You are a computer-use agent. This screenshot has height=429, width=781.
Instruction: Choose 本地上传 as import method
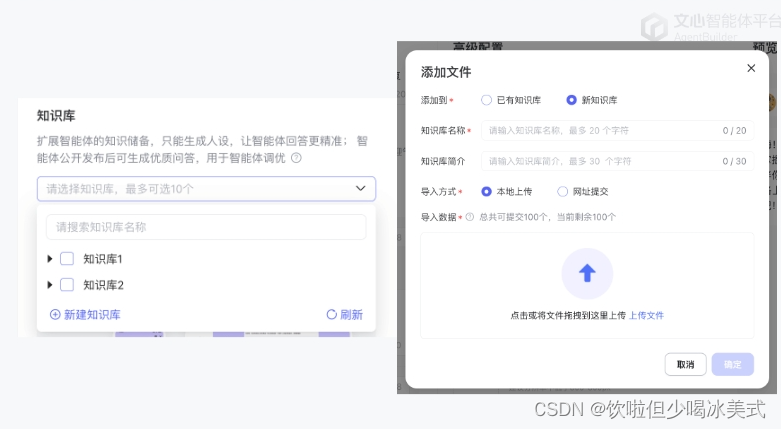[486, 191]
